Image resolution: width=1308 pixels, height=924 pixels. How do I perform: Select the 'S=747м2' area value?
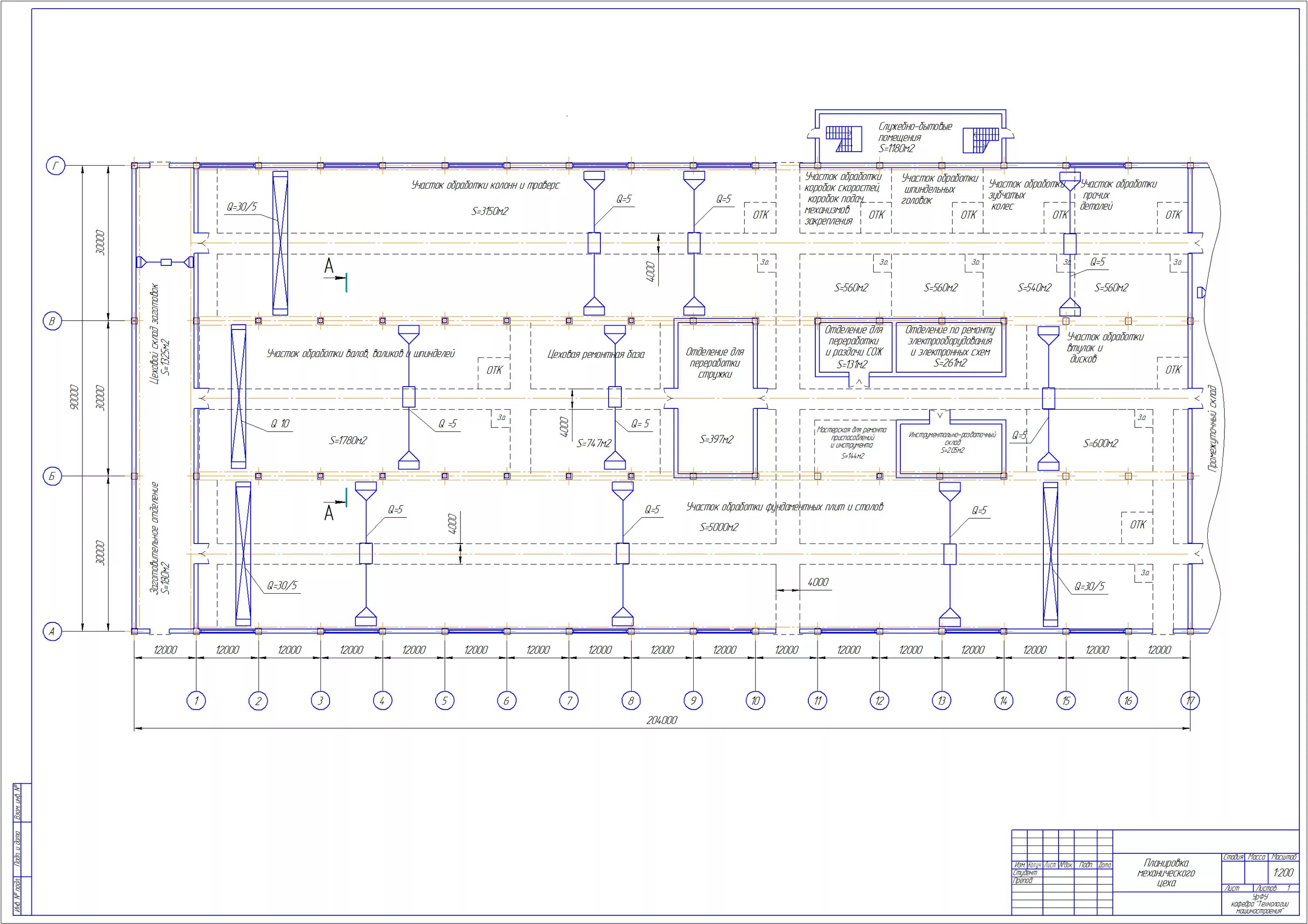click(x=594, y=443)
